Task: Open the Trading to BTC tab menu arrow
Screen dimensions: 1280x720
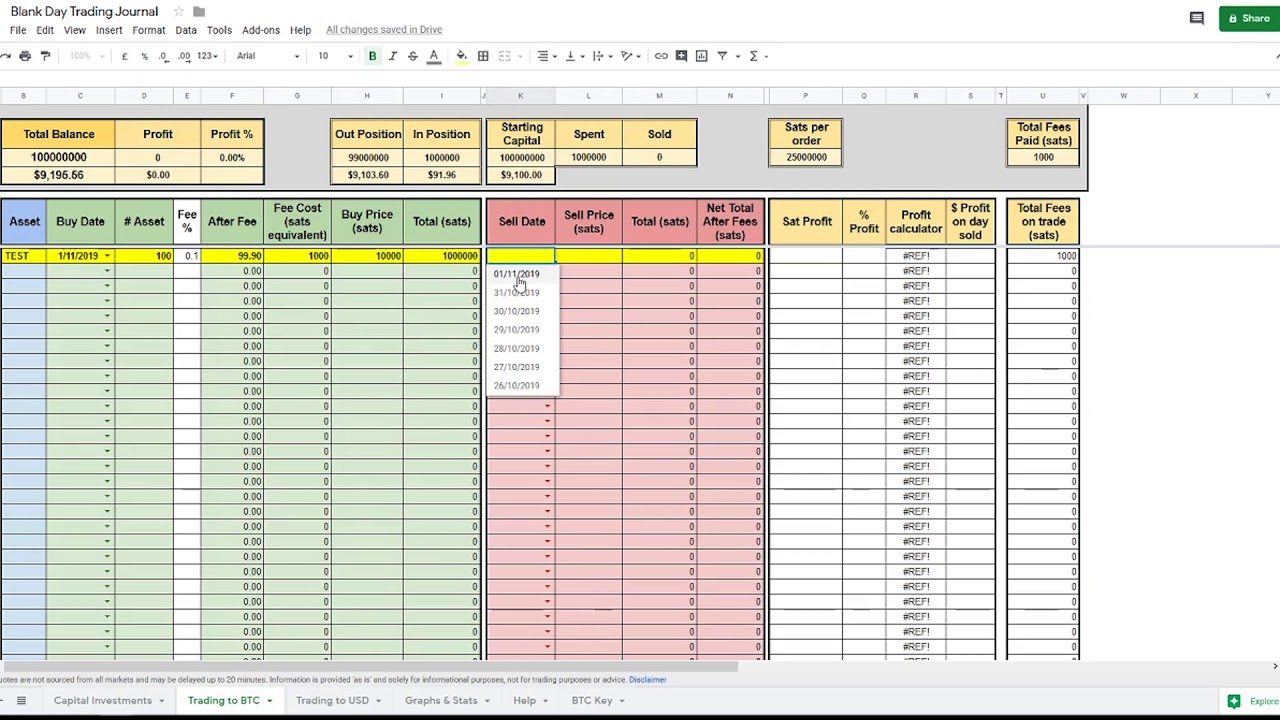Action: [x=269, y=701]
